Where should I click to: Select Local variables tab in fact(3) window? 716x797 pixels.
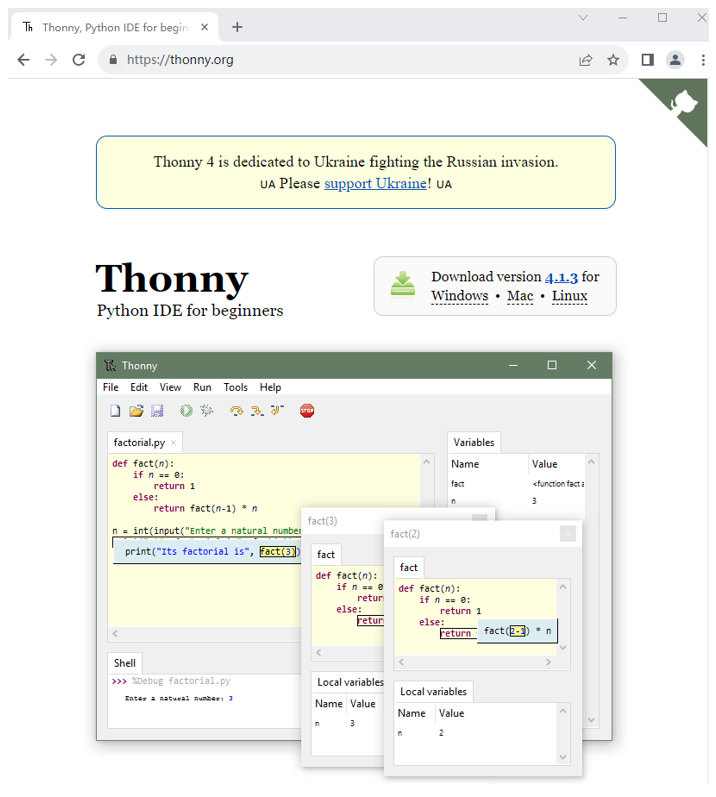click(x=350, y=682)
